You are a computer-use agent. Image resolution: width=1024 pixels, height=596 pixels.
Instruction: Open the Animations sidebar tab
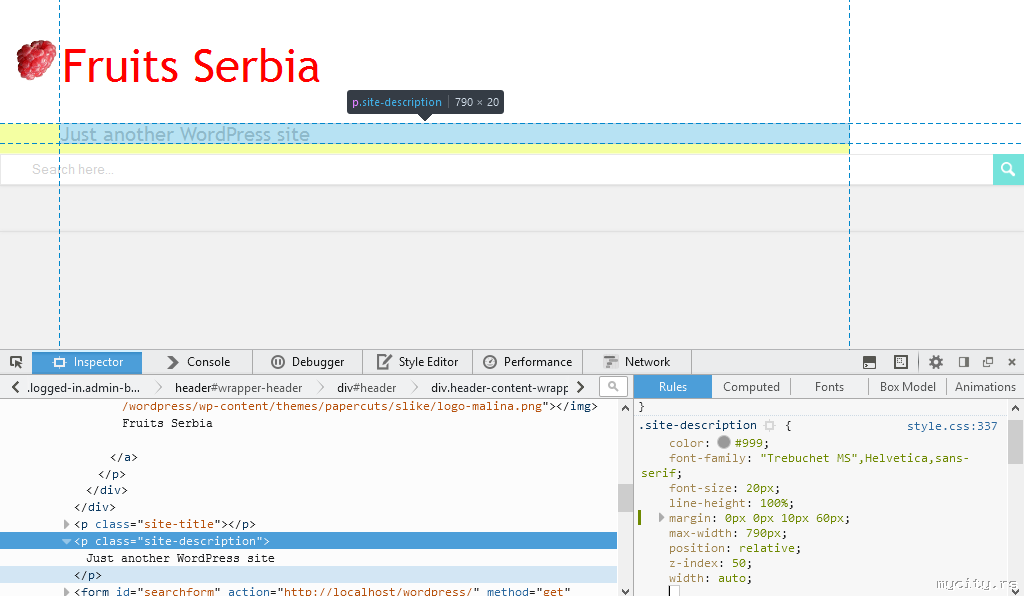click(x=985, y=386)
